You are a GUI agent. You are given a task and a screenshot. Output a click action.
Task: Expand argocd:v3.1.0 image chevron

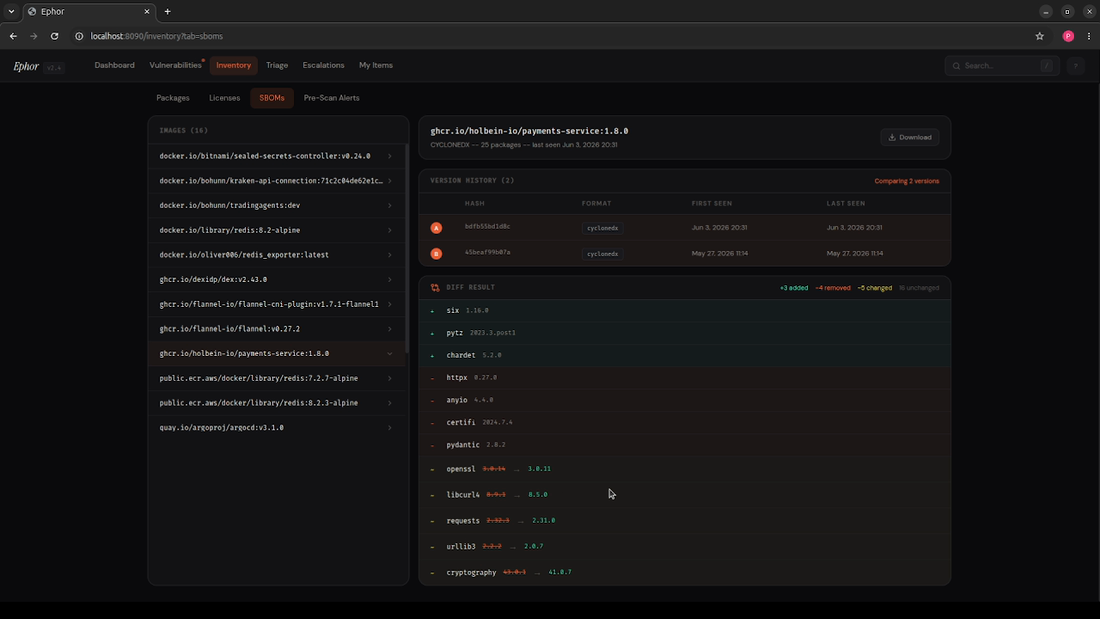coord(390,427)
